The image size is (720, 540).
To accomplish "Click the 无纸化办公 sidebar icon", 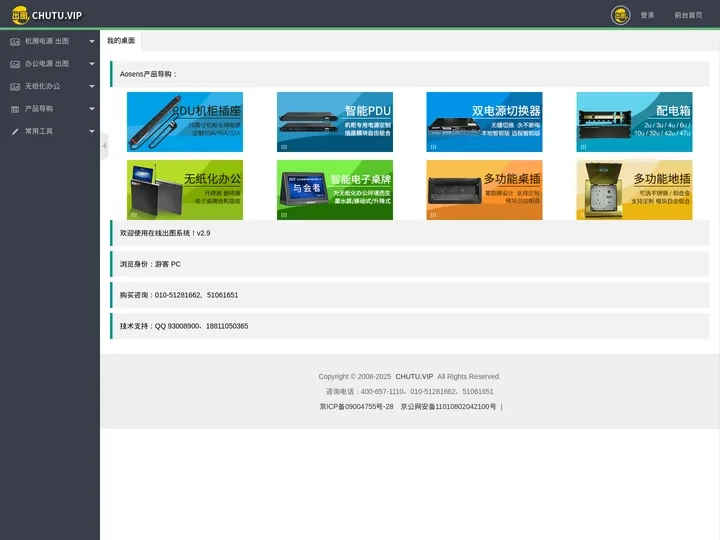I will click(x=15, y=87).
